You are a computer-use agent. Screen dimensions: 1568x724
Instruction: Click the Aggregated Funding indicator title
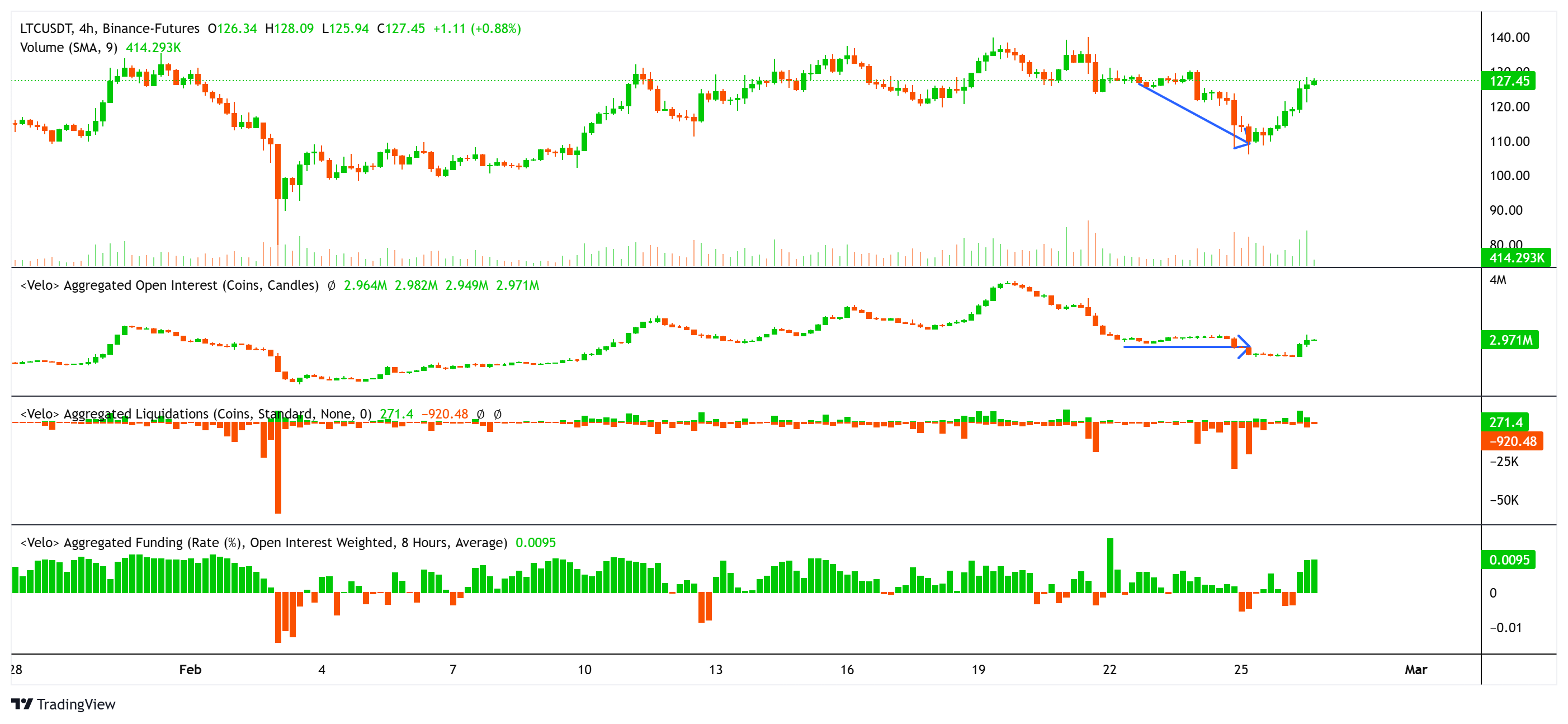(266, 542)
